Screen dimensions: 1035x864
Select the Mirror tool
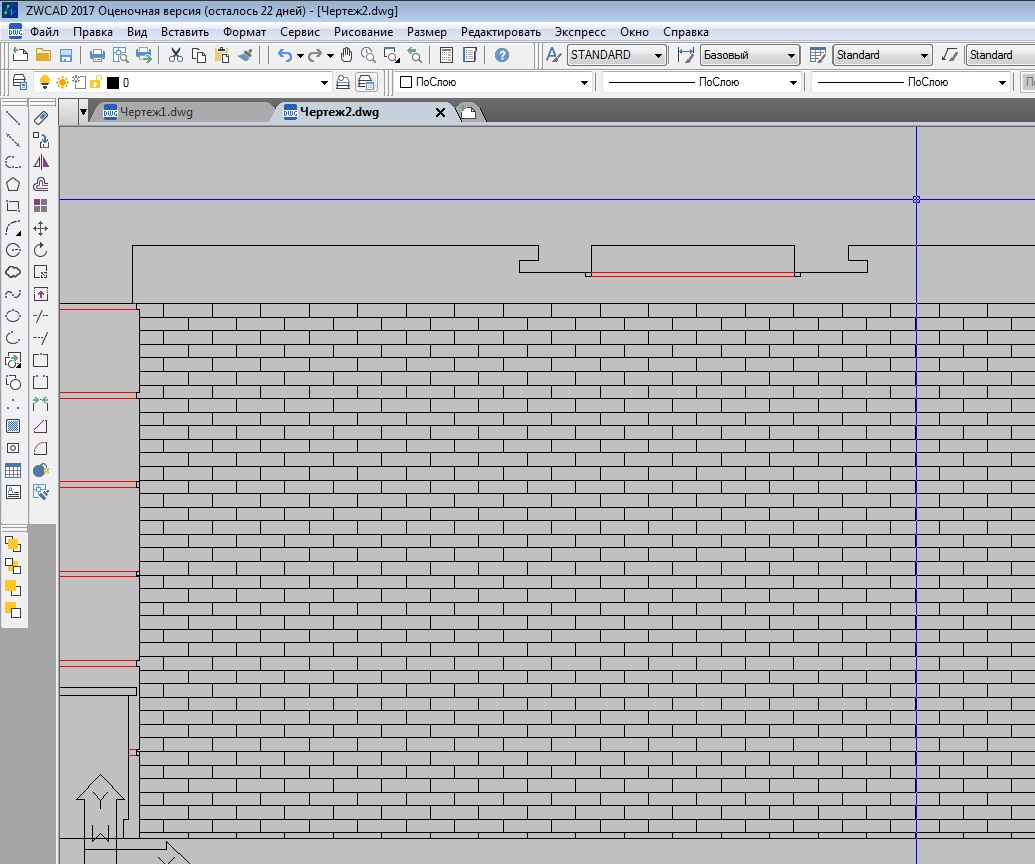click(41, 162)
